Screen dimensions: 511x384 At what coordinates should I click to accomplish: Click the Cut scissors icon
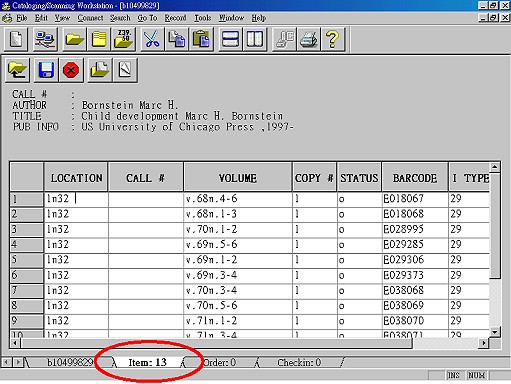point(152,39)
